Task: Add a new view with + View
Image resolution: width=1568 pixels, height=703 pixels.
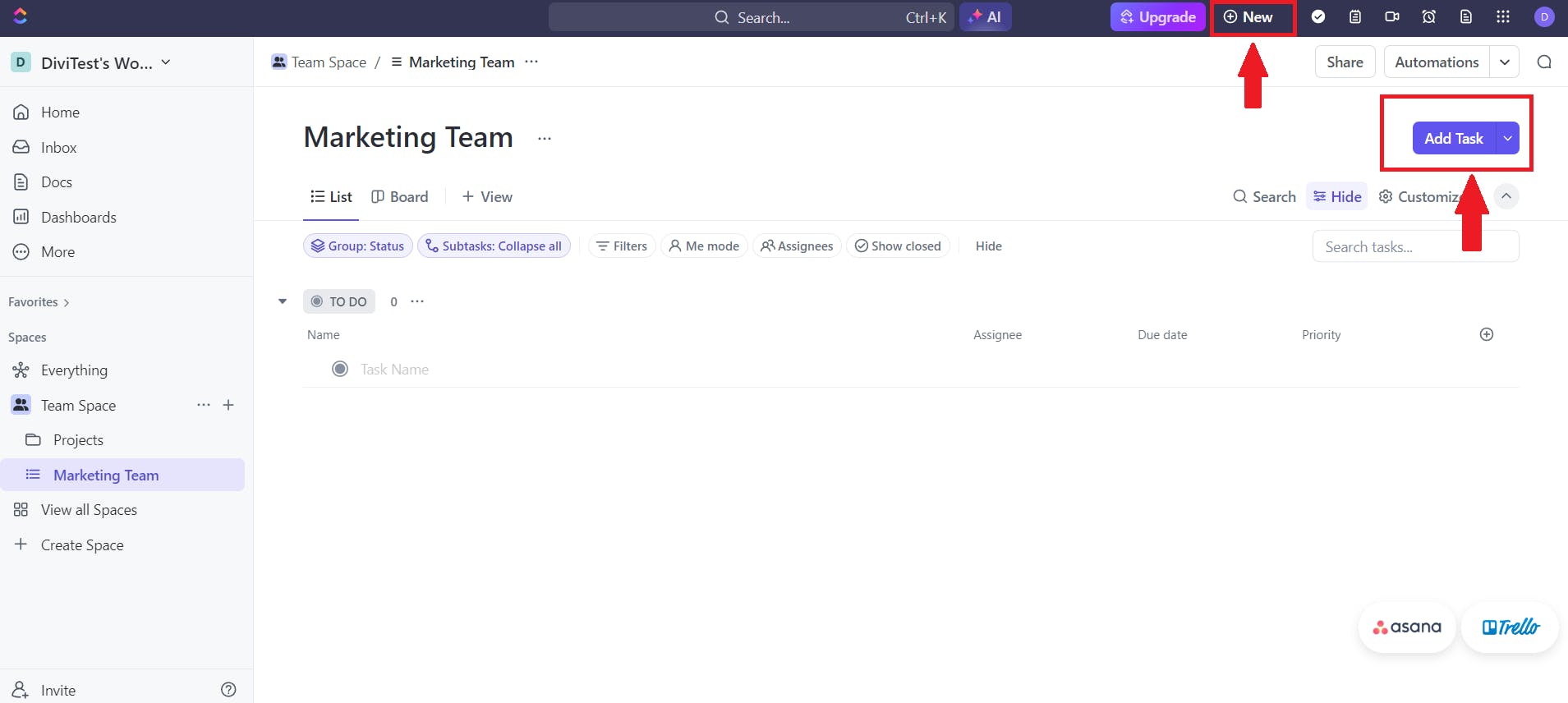Action: pyautogui.click(x=487, y=197)
